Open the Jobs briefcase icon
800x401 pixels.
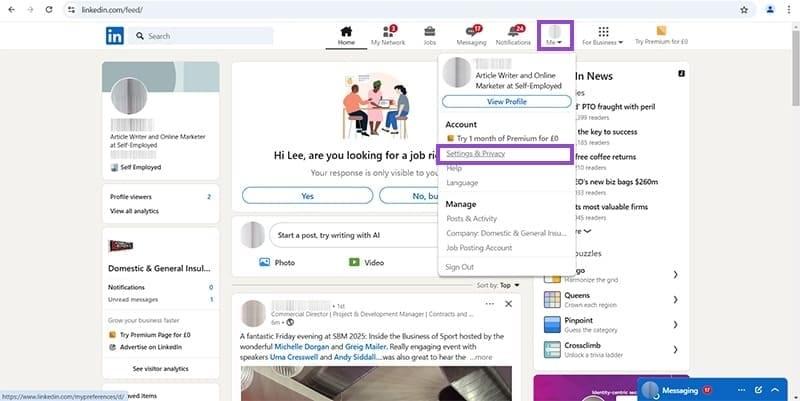pos(430,36)
